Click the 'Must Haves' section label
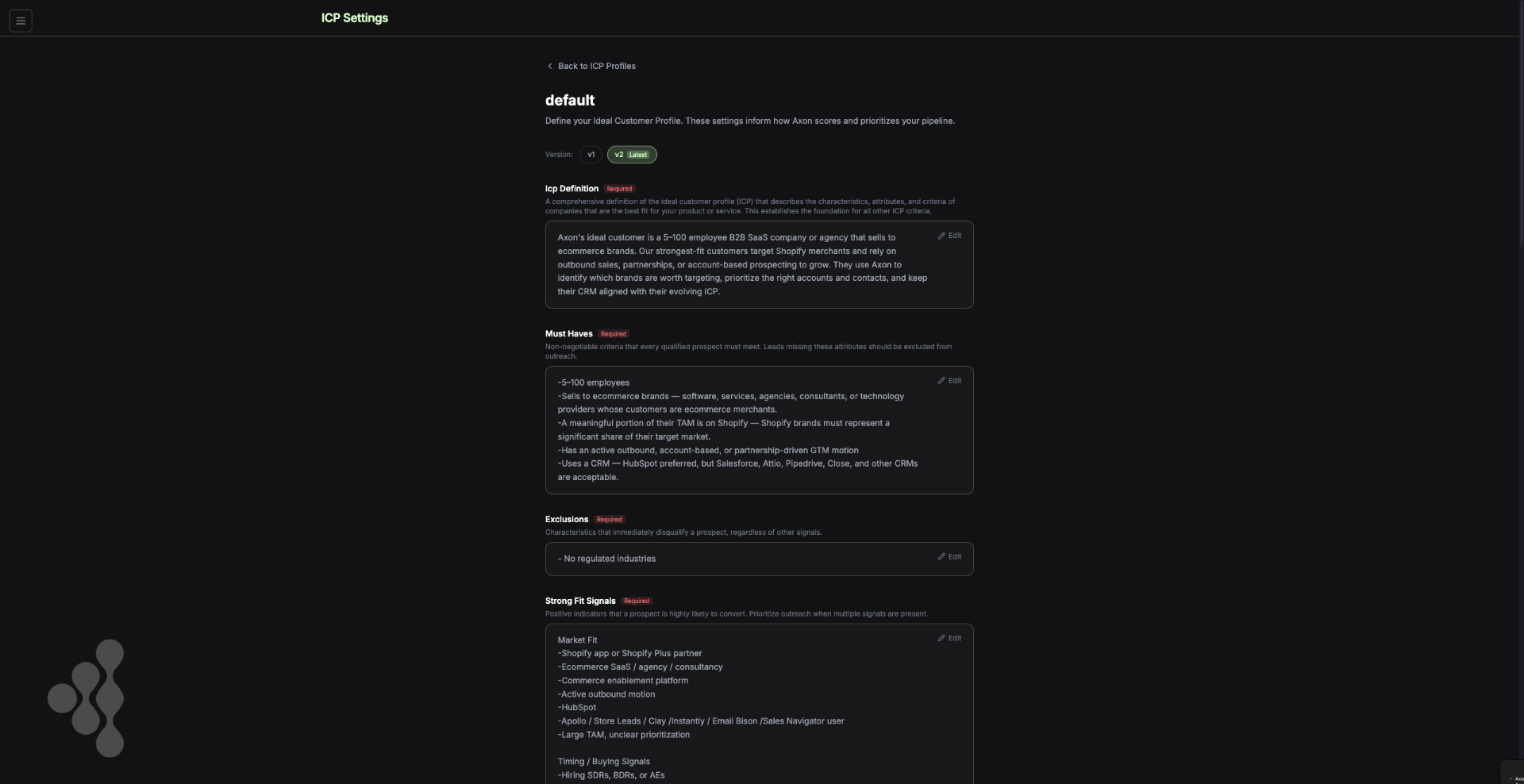The image size is (1524, 784). (568, 334)
